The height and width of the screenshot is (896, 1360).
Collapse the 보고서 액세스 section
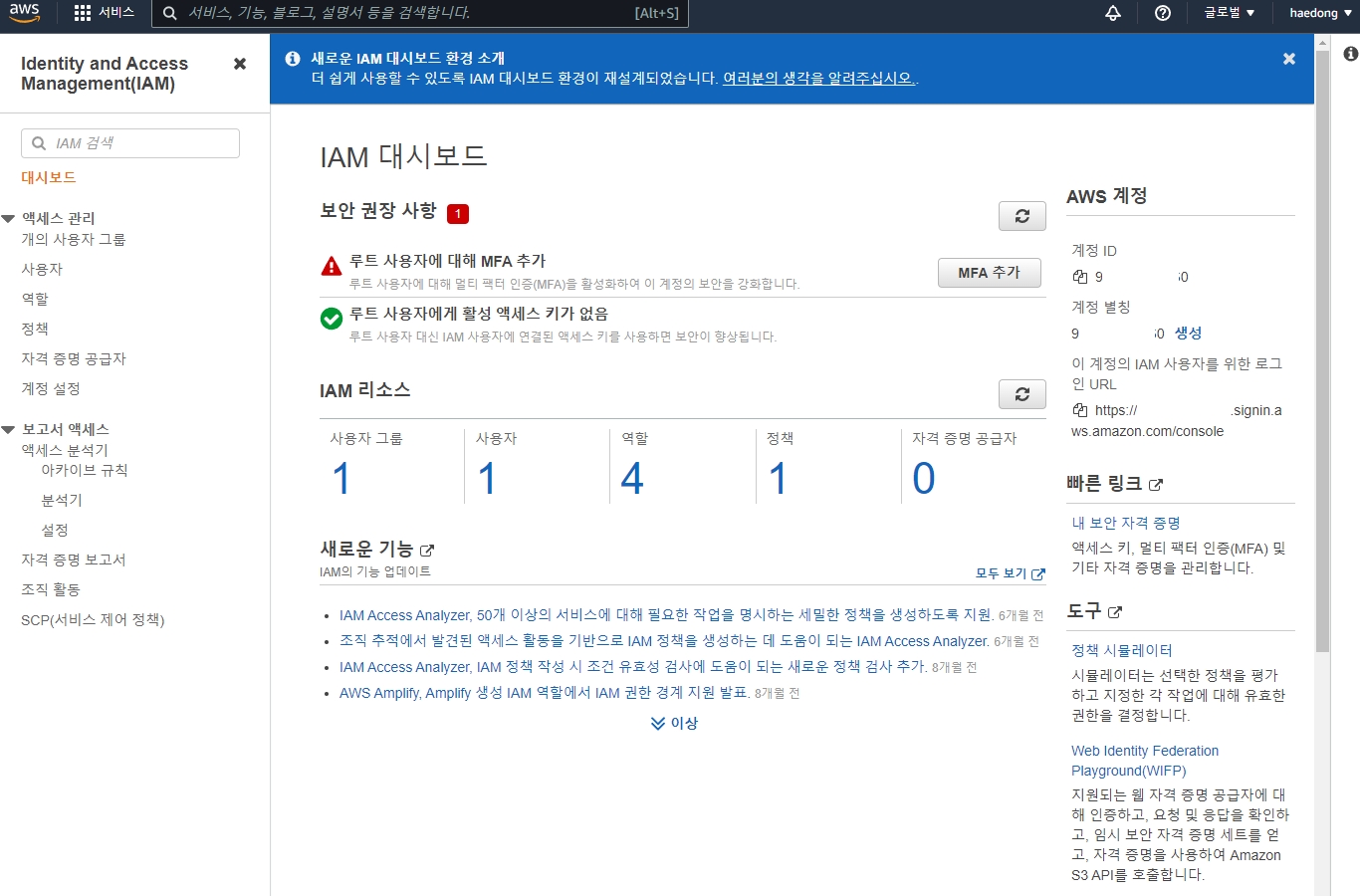(x=8, y=429)
